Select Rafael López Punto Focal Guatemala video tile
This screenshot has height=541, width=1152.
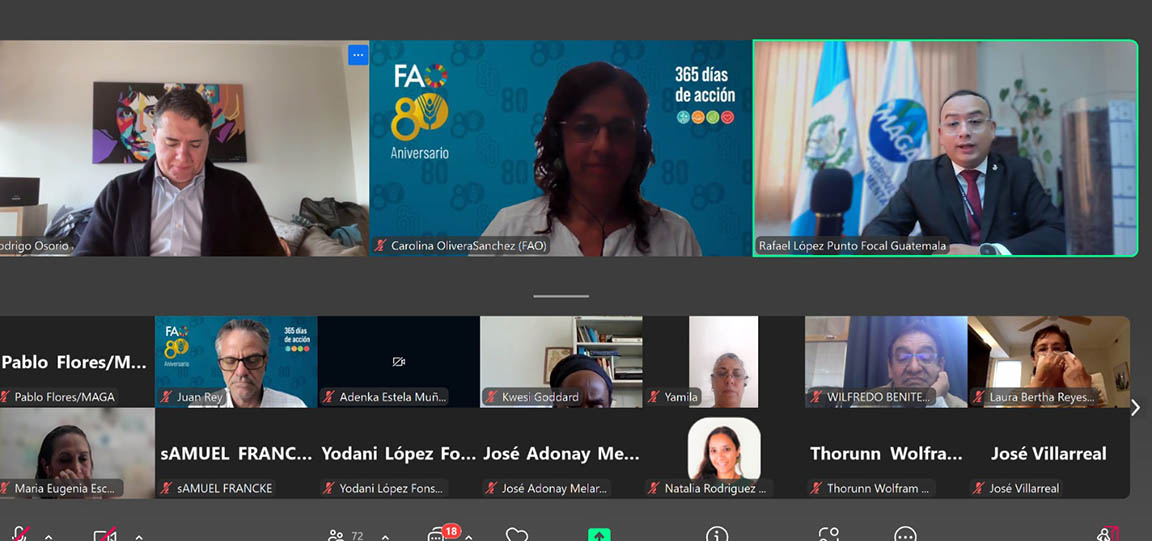[x=945, y=148]
